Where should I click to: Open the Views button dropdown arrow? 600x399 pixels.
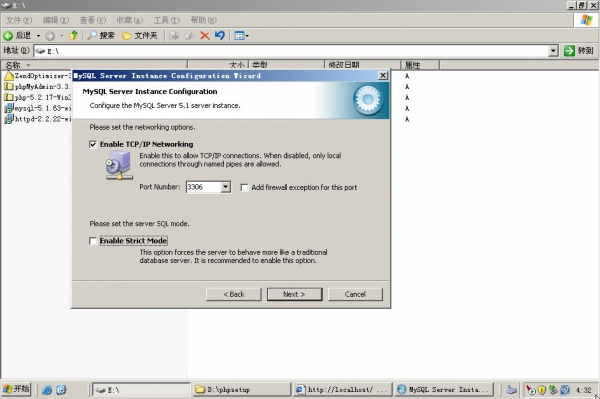tap(247, 36)
